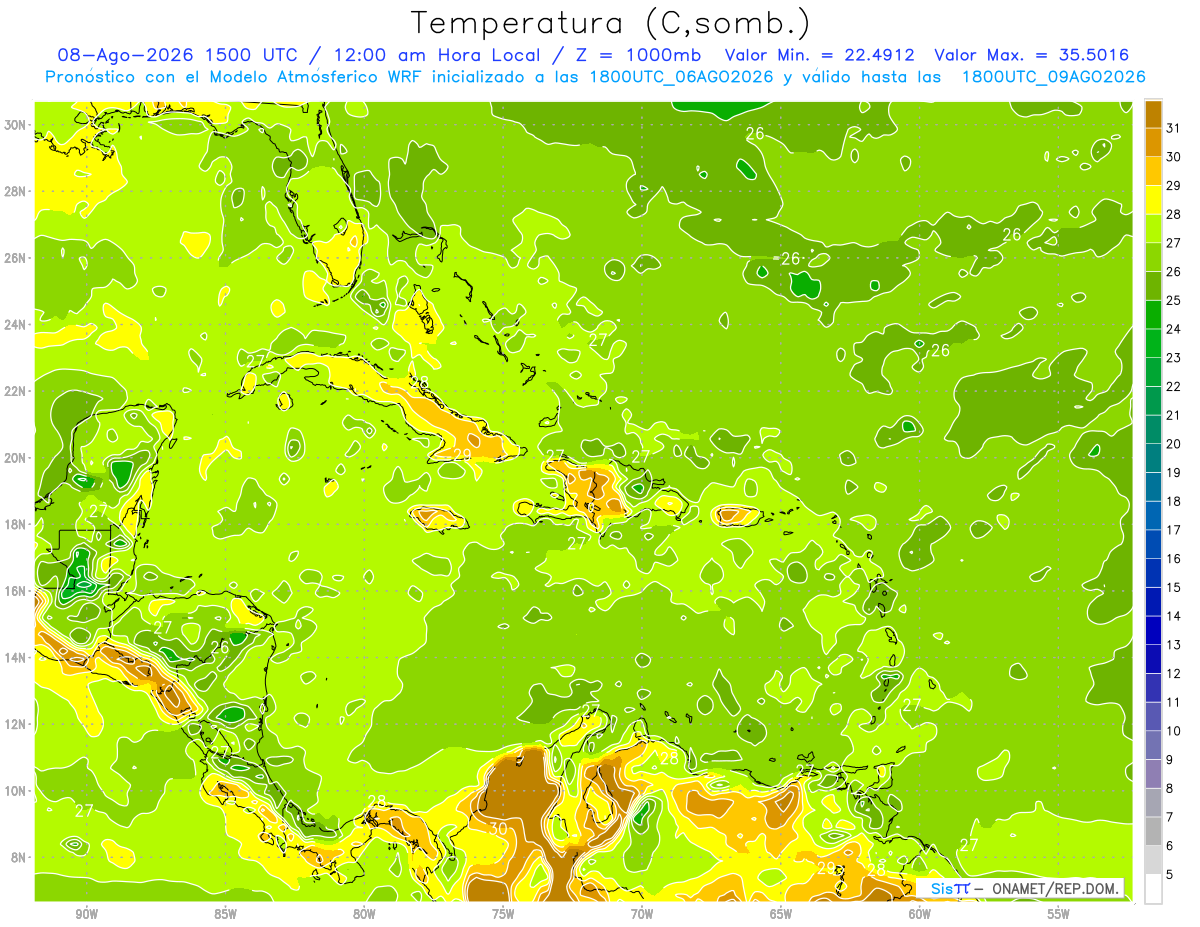Viewport: 1200px width, 927px height.
Task: Pick the blue color-bar segment between 15 and 16
Action: pyautogui.click(x=1153, y=572)
